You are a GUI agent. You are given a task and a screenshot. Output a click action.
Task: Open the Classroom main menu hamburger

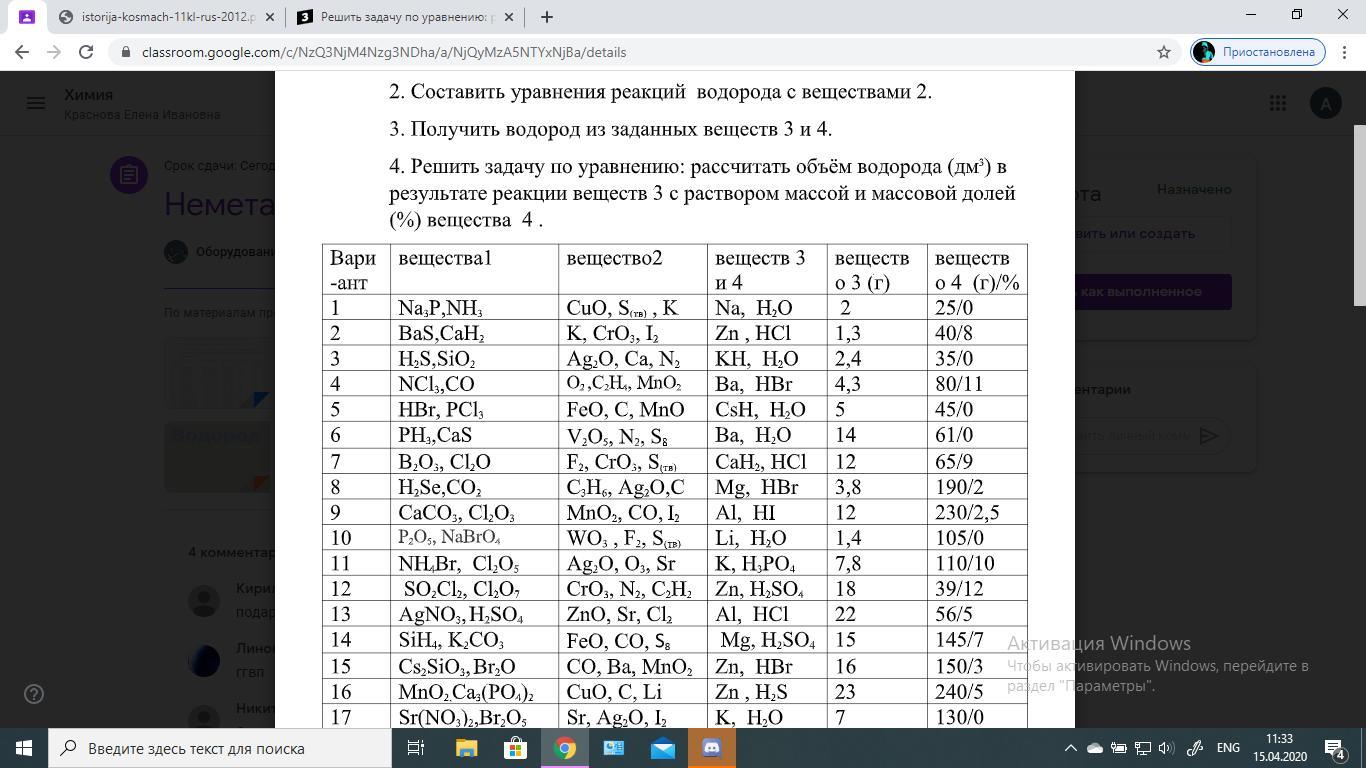pos(36,103)
